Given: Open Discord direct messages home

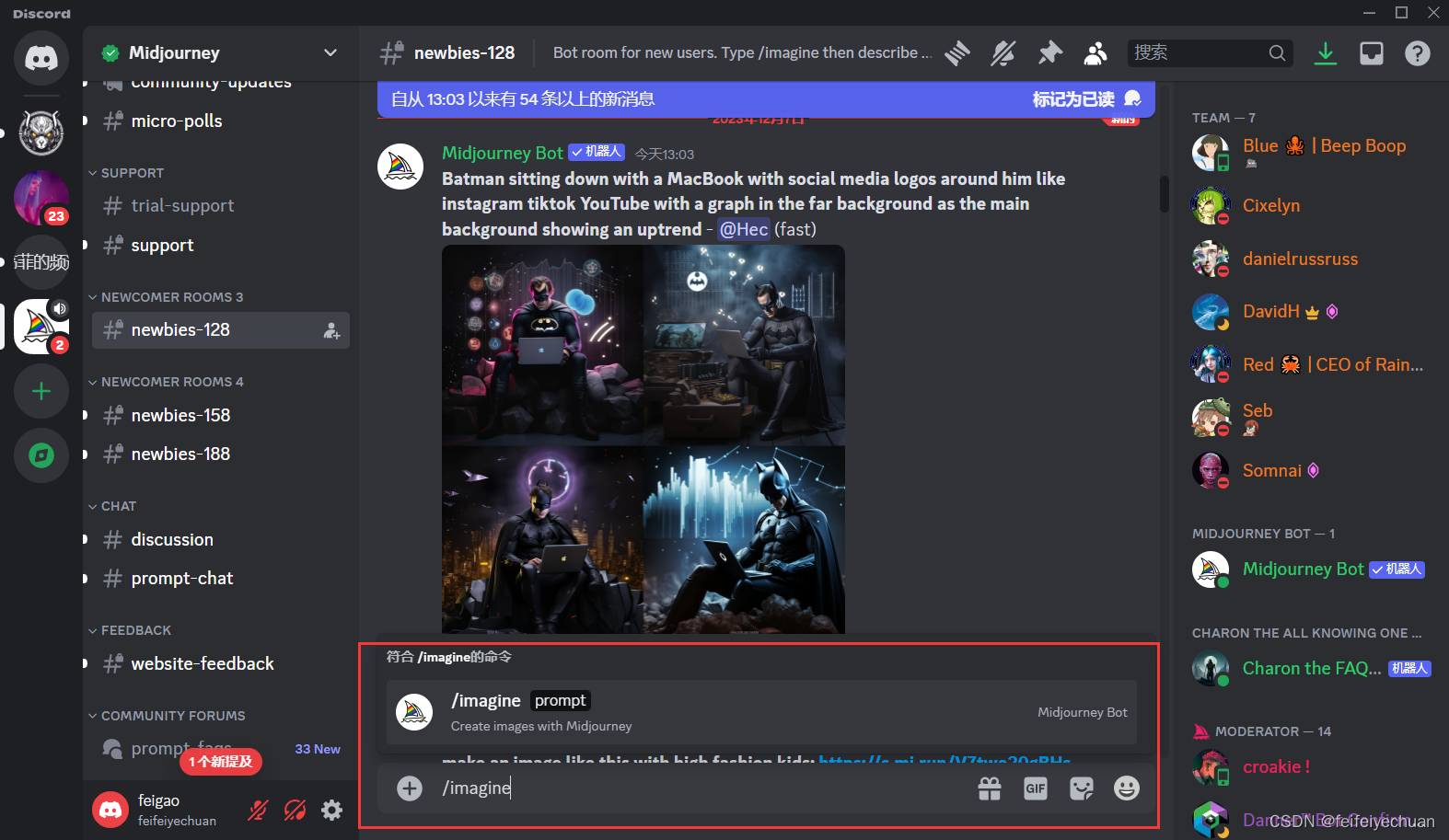Looking at the screenshot, I should (41, 58).
